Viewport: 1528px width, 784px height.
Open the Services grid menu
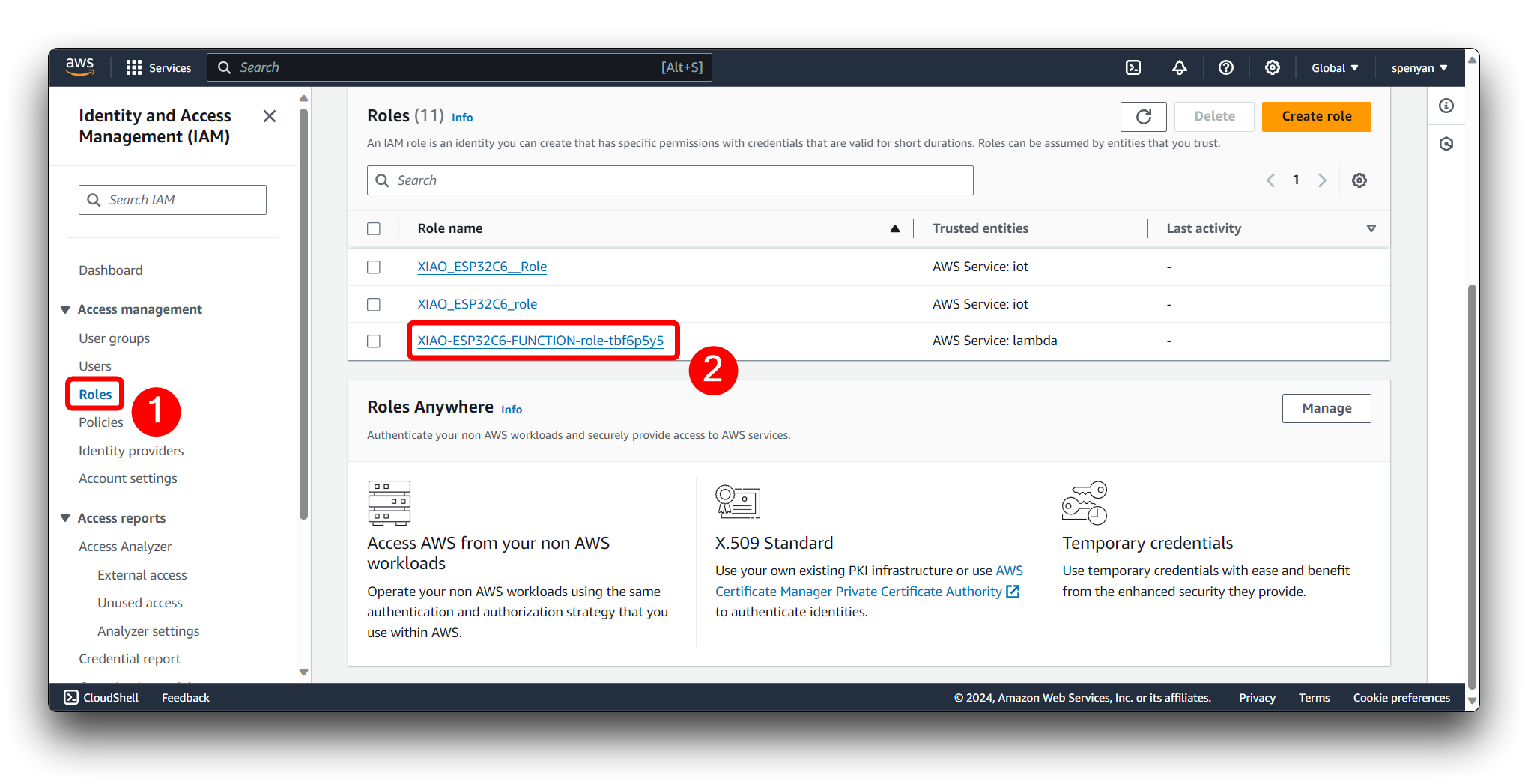tap(159, 67)
